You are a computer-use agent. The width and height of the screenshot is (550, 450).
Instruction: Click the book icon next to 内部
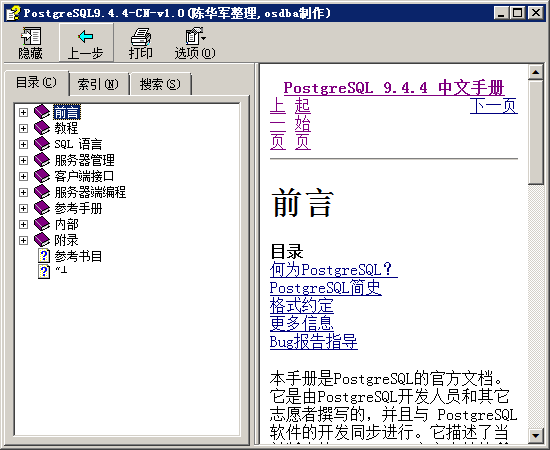click(42, 224)
